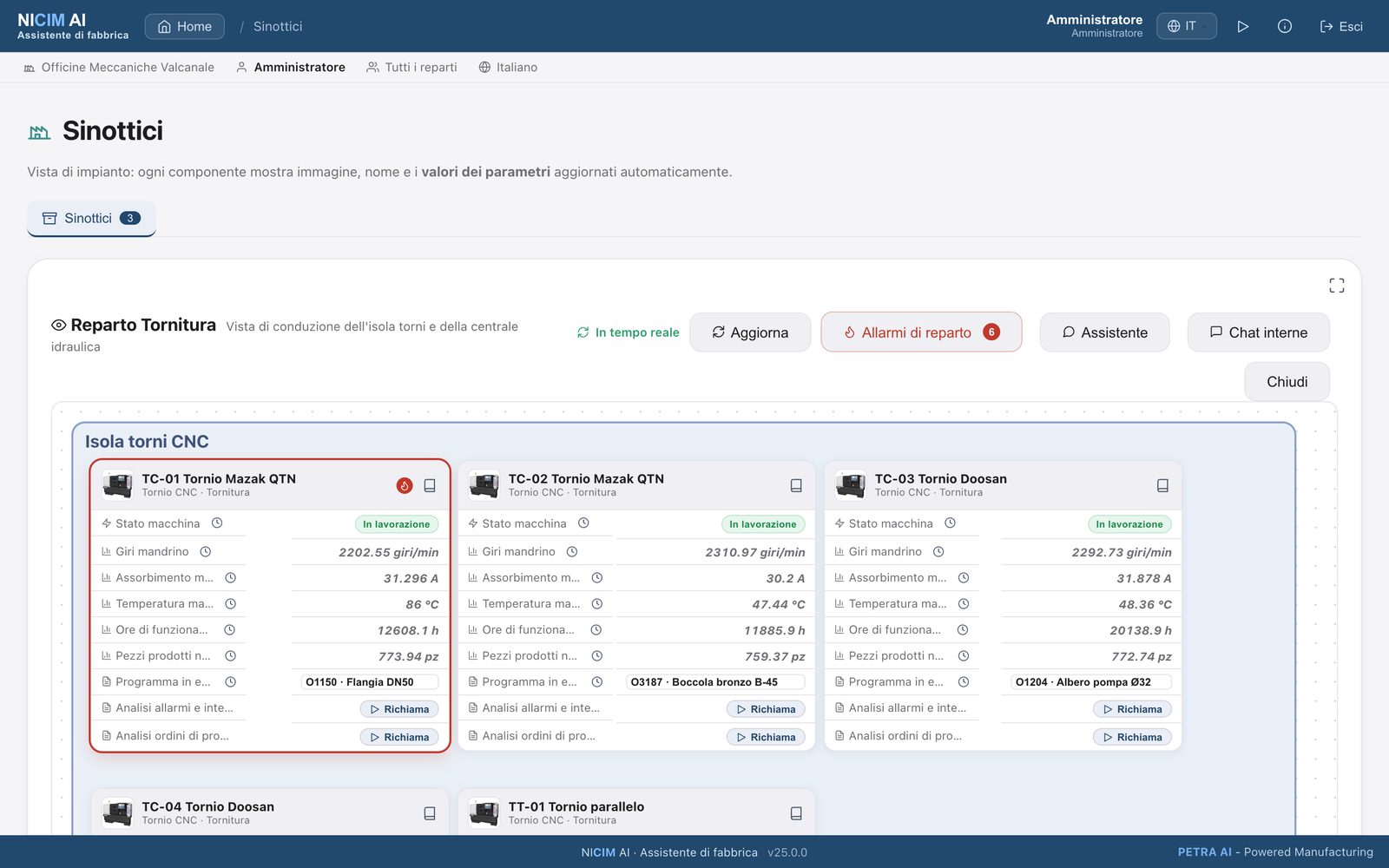Click the history clock for TC-02 Stato macchina
The image size is (1389, 868).
[x=583, y=523]
